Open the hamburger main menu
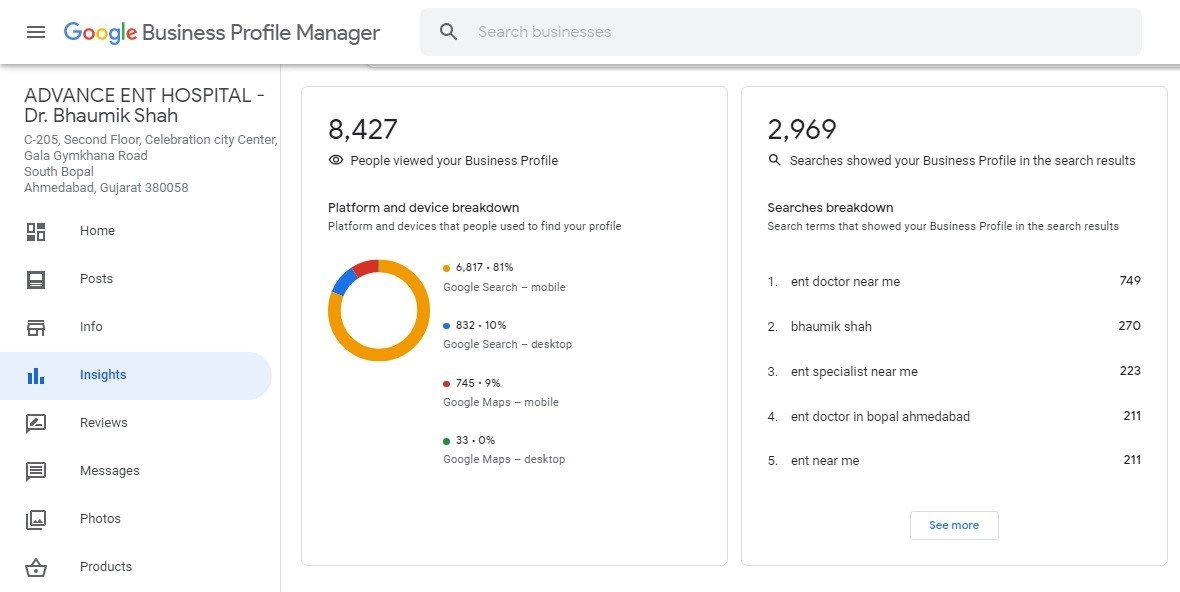Image resolution: width=1180 pixels, height=592 pixels. click(x=36, y=32)
